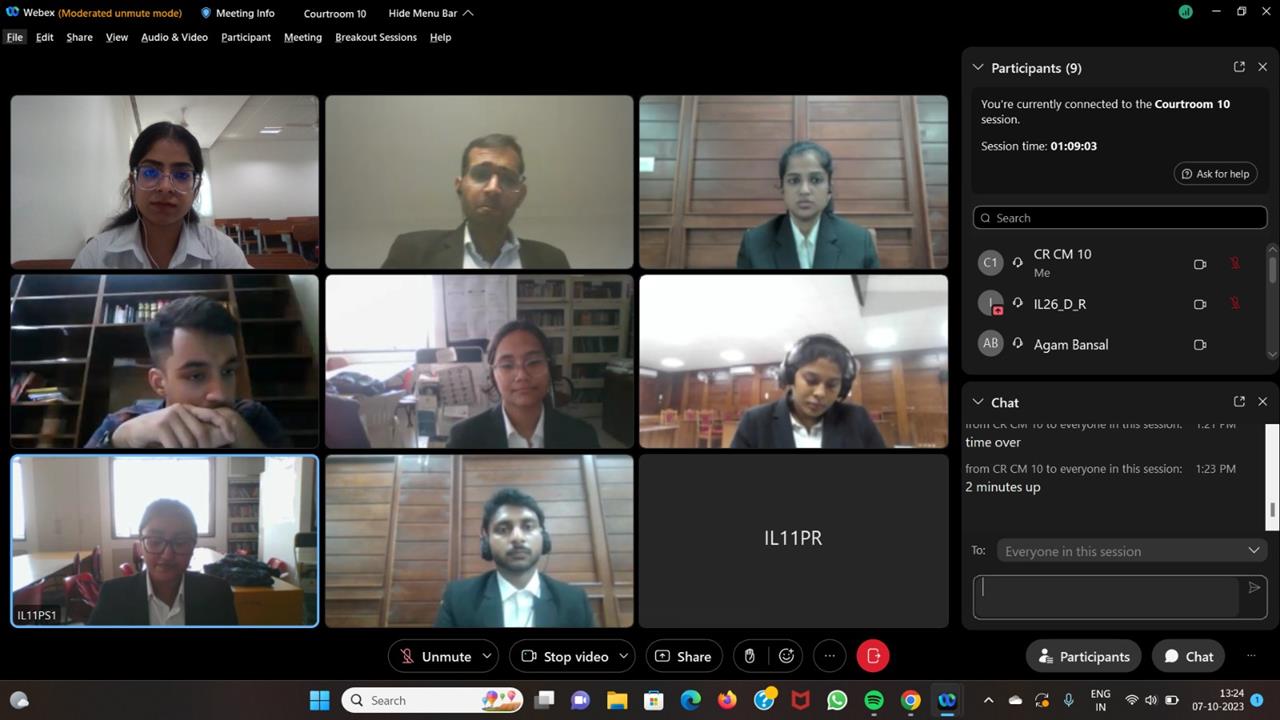
Task: Open Firefox from taskbar
Action: [727, 700]
